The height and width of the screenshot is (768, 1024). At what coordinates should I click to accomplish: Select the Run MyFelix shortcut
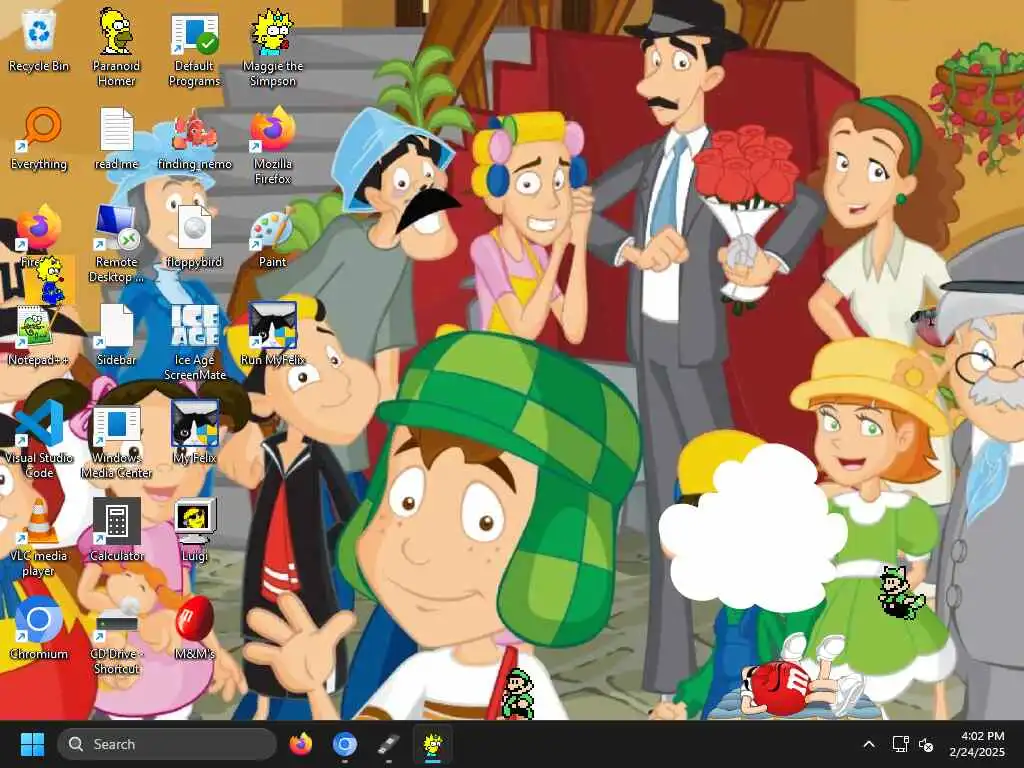(272, 335)
